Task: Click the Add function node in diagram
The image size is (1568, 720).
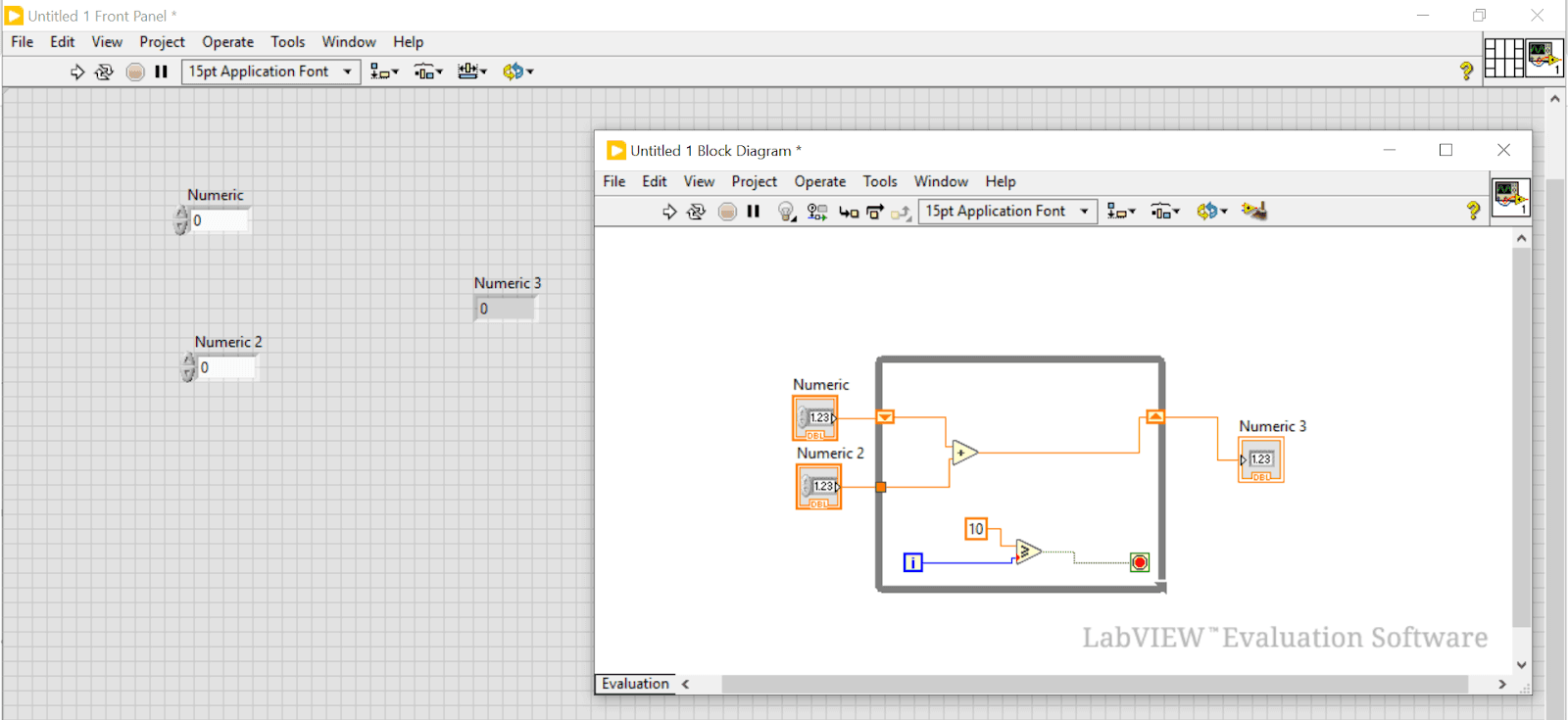Action: [x=963, y=453]
